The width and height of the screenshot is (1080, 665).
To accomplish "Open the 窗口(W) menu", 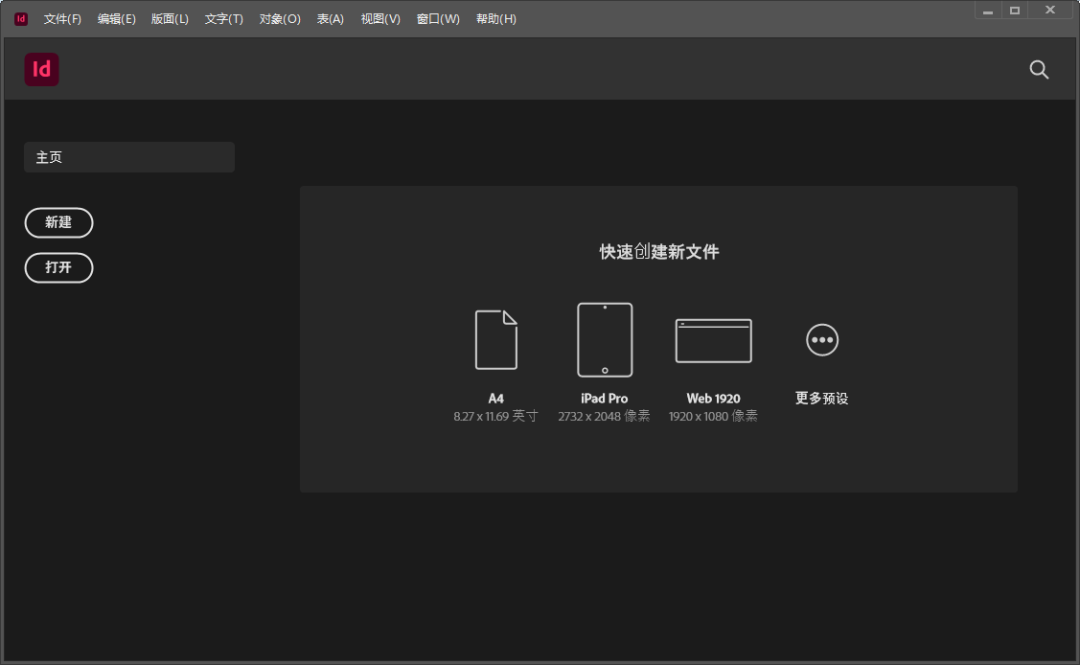I will click(x=438, y=19).
